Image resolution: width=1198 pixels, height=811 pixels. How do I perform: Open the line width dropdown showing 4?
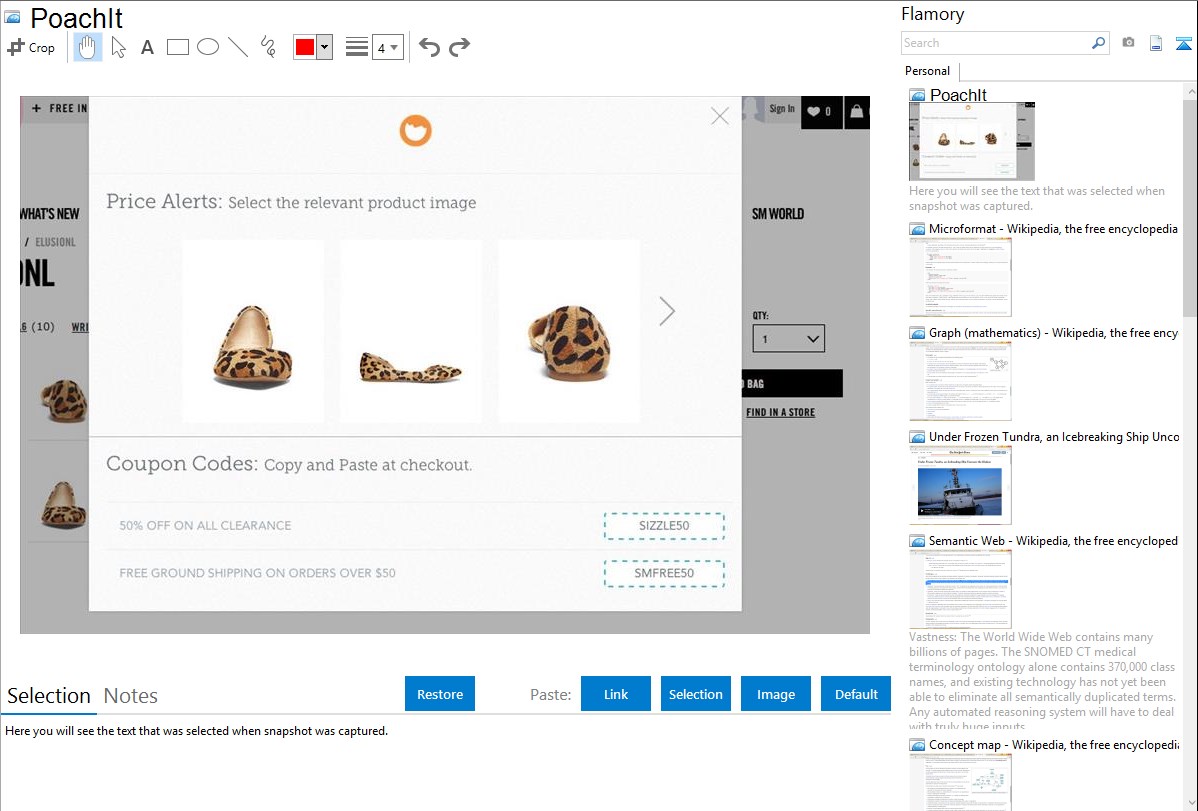388,47
